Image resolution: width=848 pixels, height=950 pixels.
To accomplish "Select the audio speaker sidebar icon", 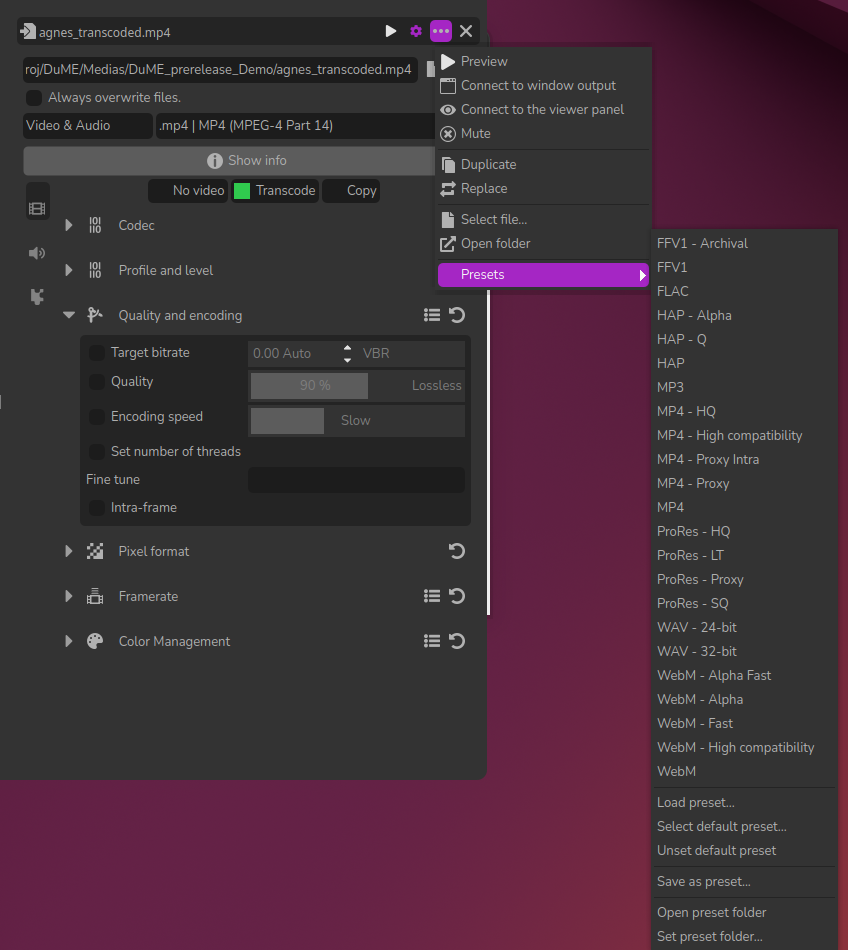I will (x=37, y=253).
